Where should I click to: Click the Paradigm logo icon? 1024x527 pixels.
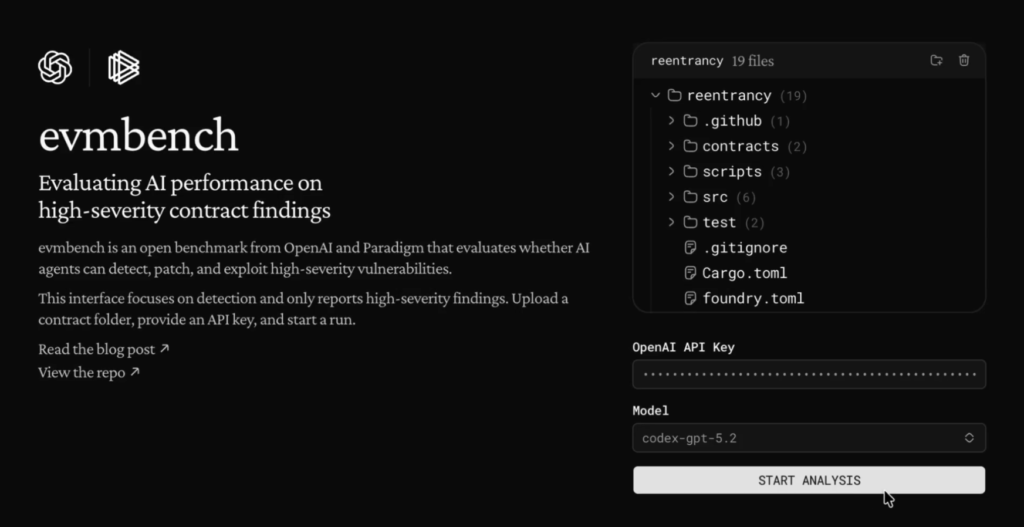pyautogui.click(x=123, y=68)
